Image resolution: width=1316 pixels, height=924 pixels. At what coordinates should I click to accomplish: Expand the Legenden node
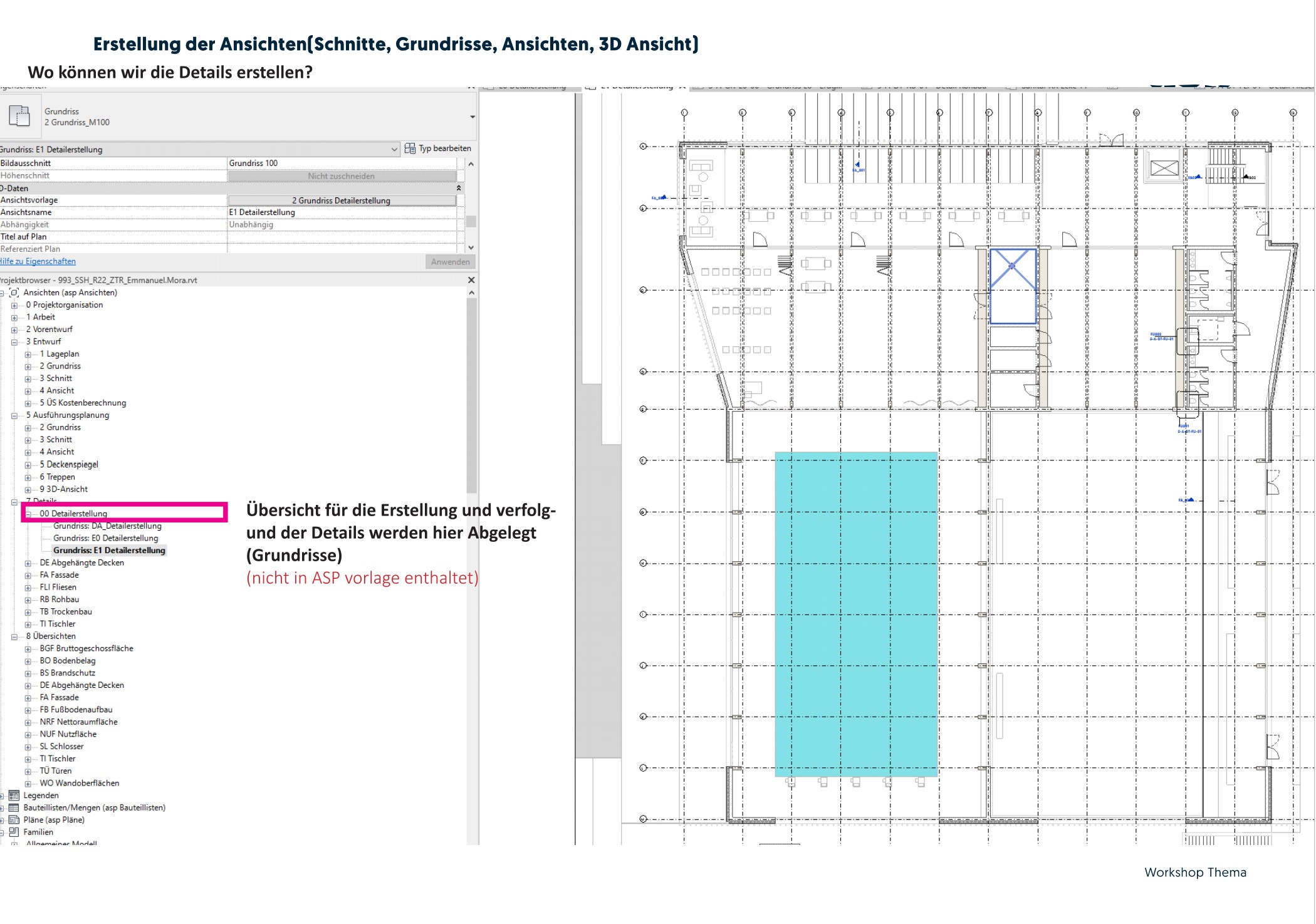pyautogui.click(x=2, y=796)
